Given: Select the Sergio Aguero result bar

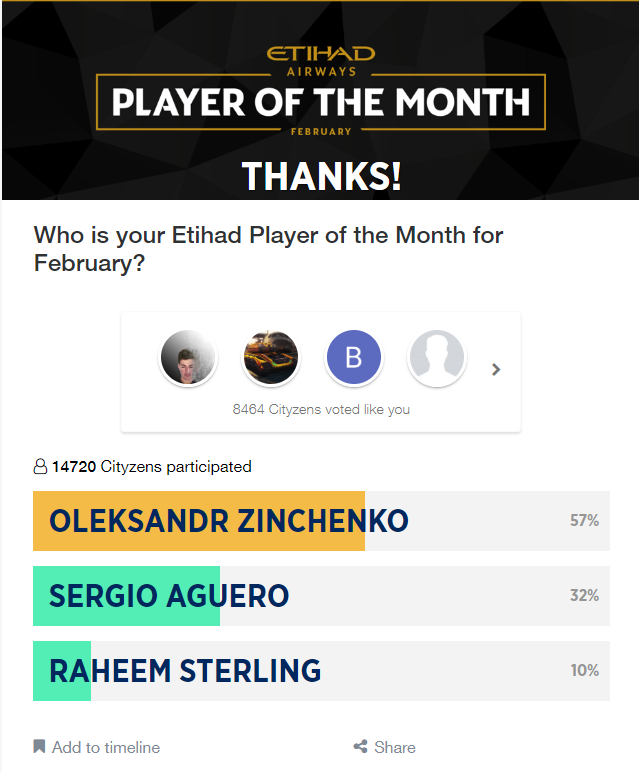Looking at the screenshot, I should 321,596.
